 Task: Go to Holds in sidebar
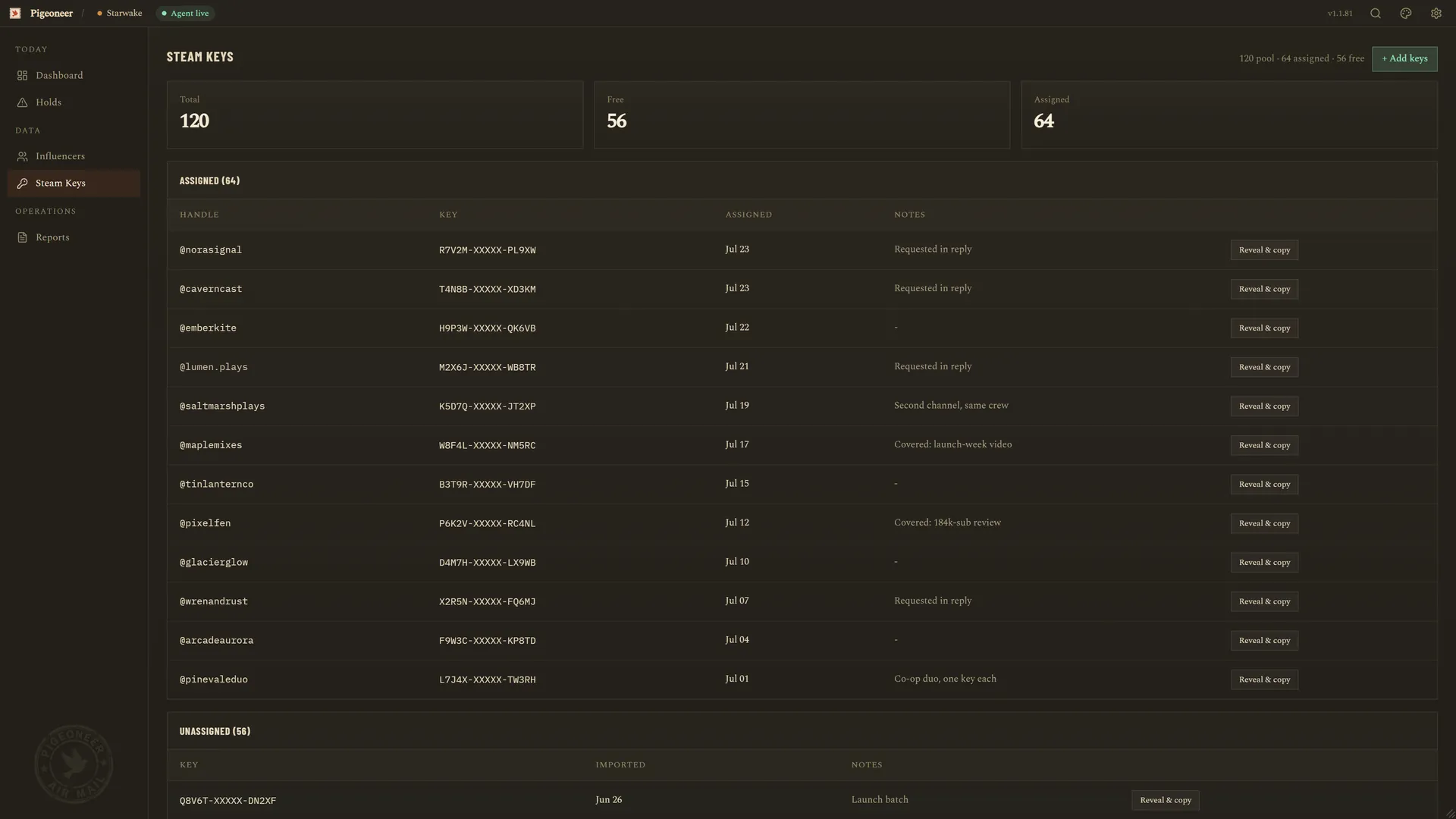click(x=74, y=102)
